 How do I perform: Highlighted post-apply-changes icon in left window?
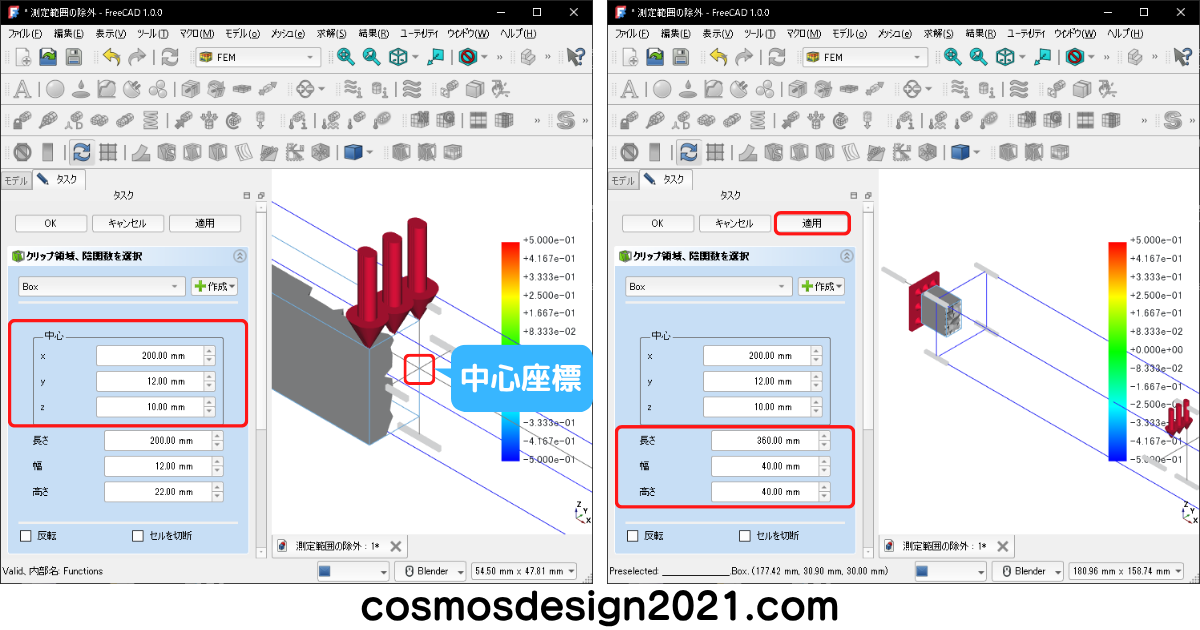[x=82, y=153]
